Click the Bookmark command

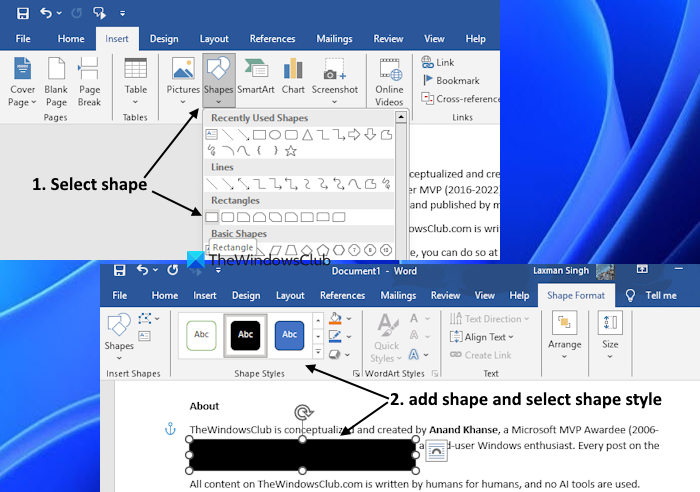coord(451,80)
